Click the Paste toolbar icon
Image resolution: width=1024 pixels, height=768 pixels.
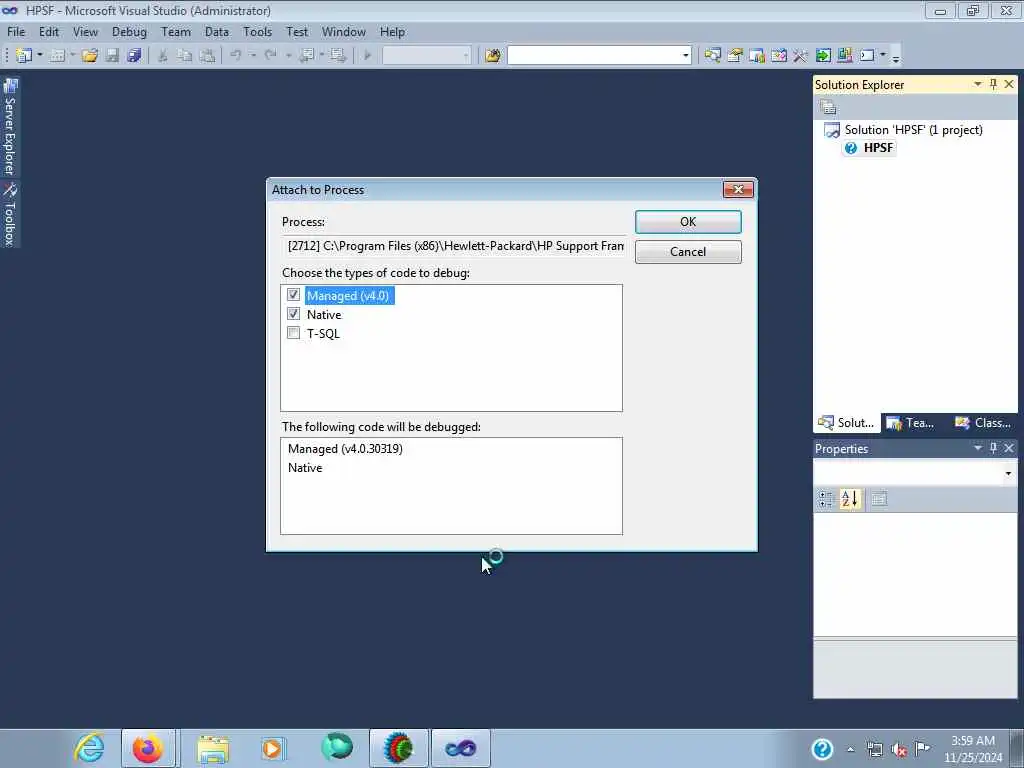point(207,56)
